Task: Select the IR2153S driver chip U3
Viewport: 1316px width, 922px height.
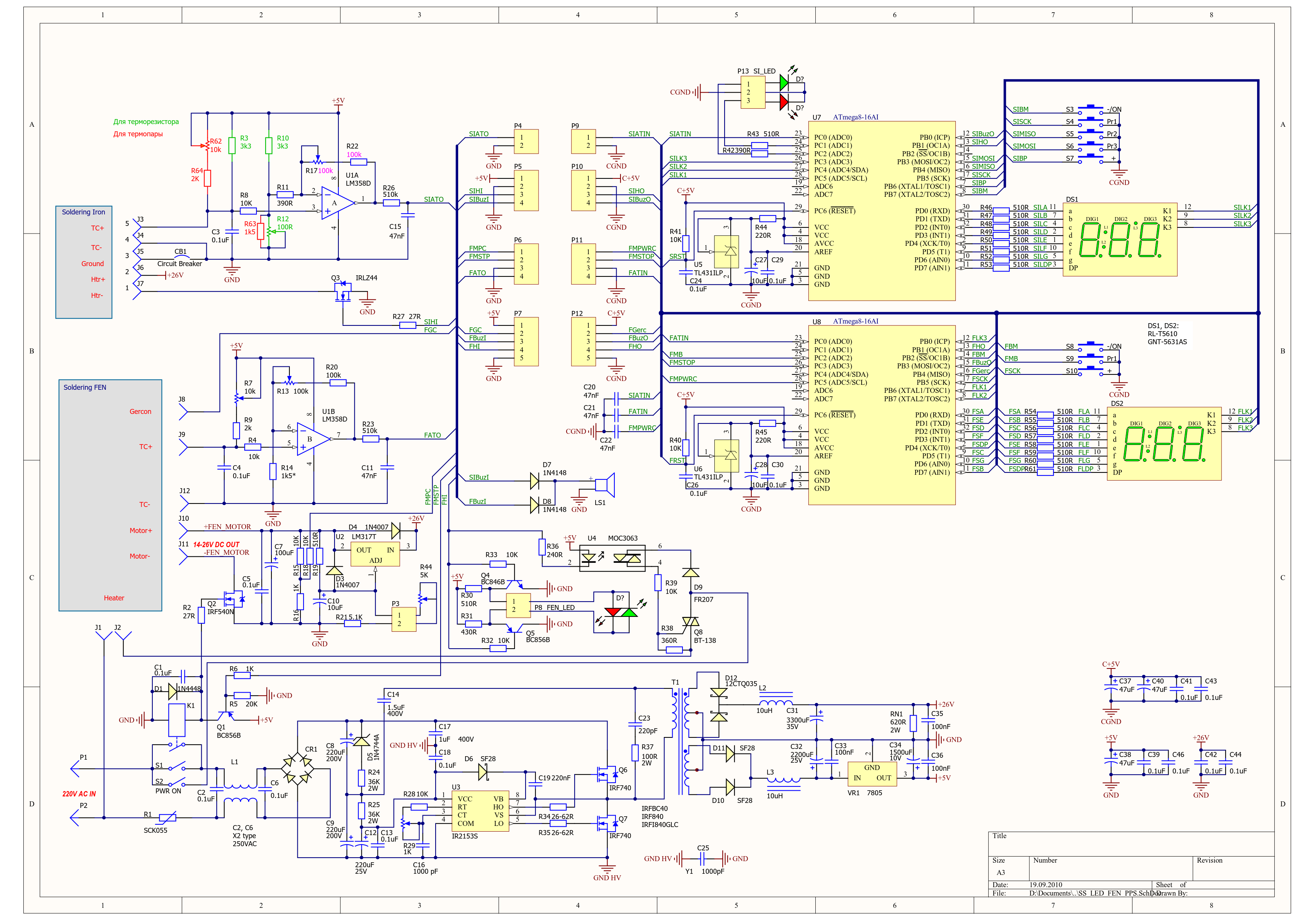Action: pyautogui.click(x=480, y=811)
